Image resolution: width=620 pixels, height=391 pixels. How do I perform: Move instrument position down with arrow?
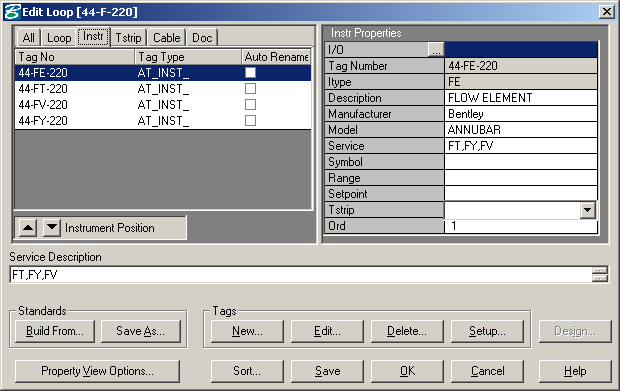51,228
